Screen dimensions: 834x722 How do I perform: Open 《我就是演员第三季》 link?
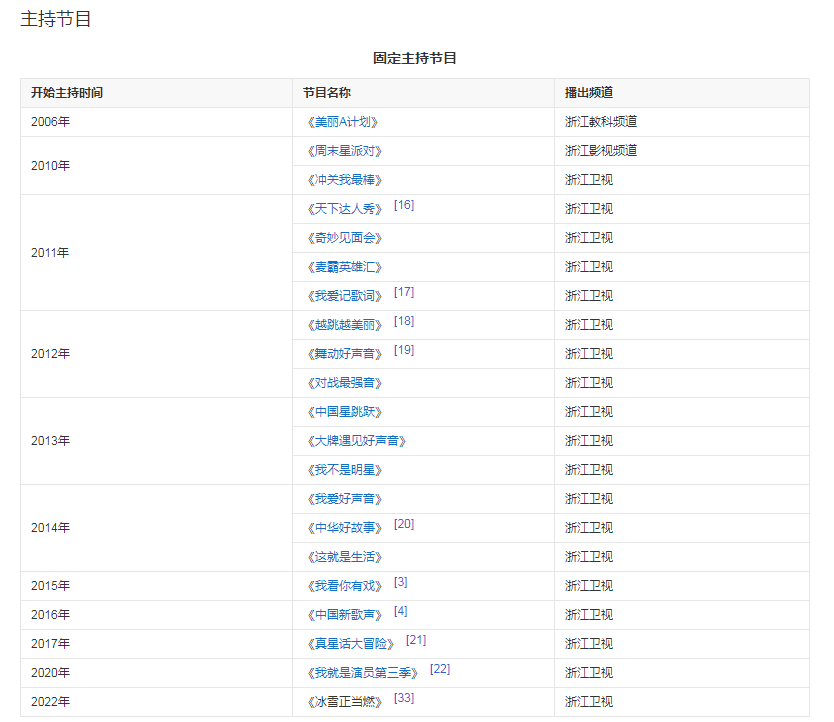pos(361,673)
